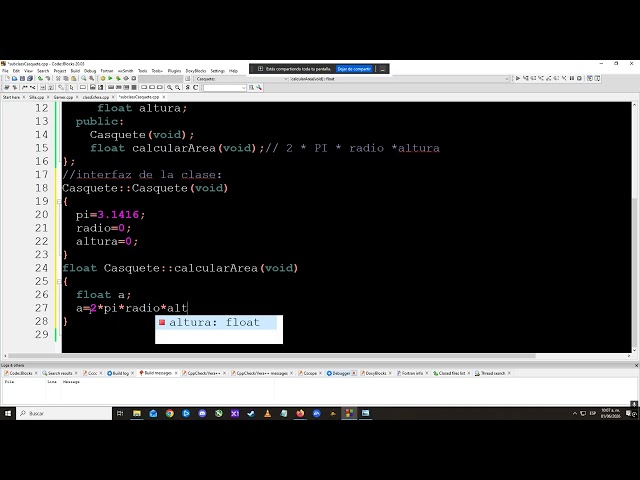Switch to the 'Thread search' log tab

(493, 373)
